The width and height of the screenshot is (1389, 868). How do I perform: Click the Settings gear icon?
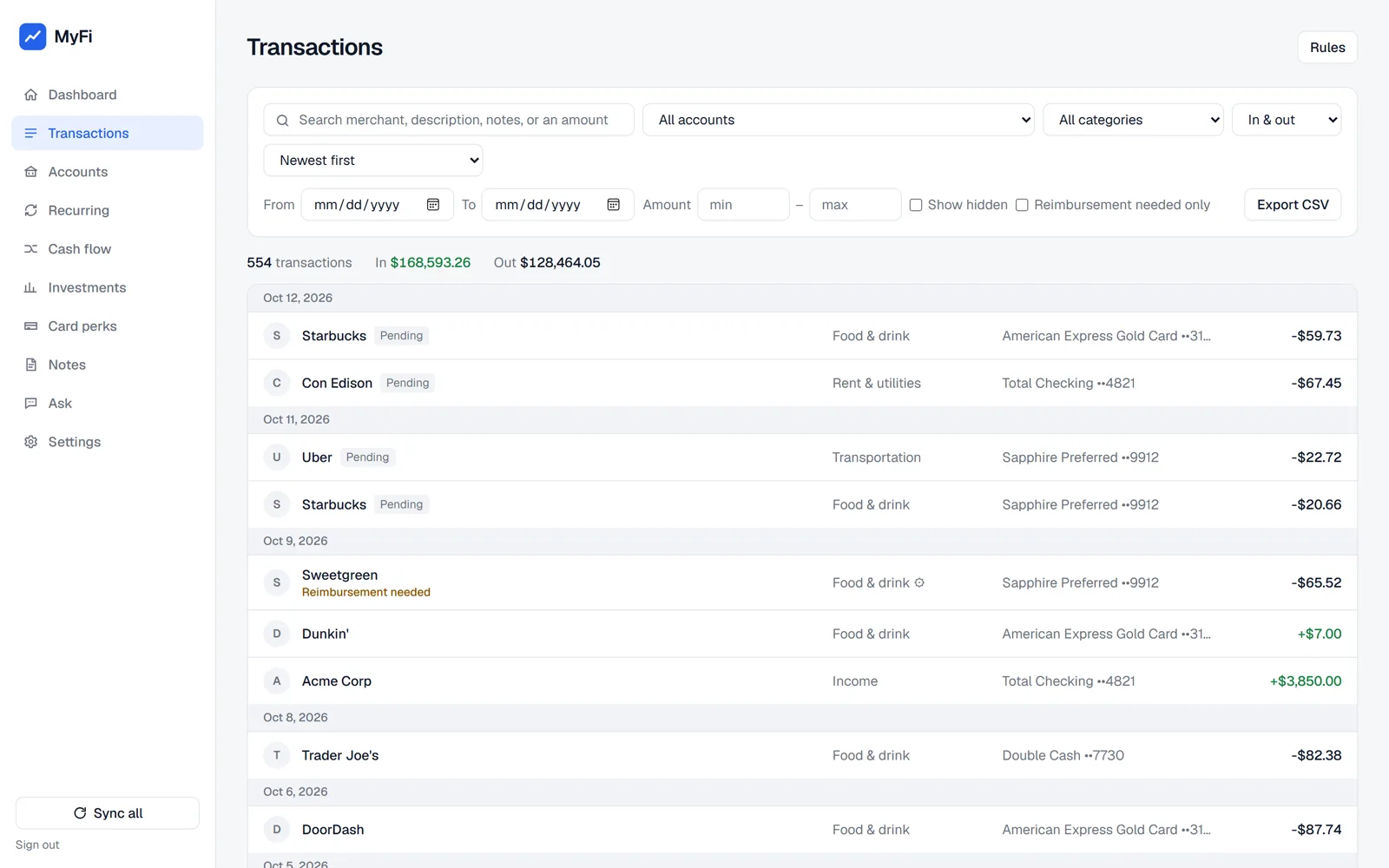pos(30,442)
